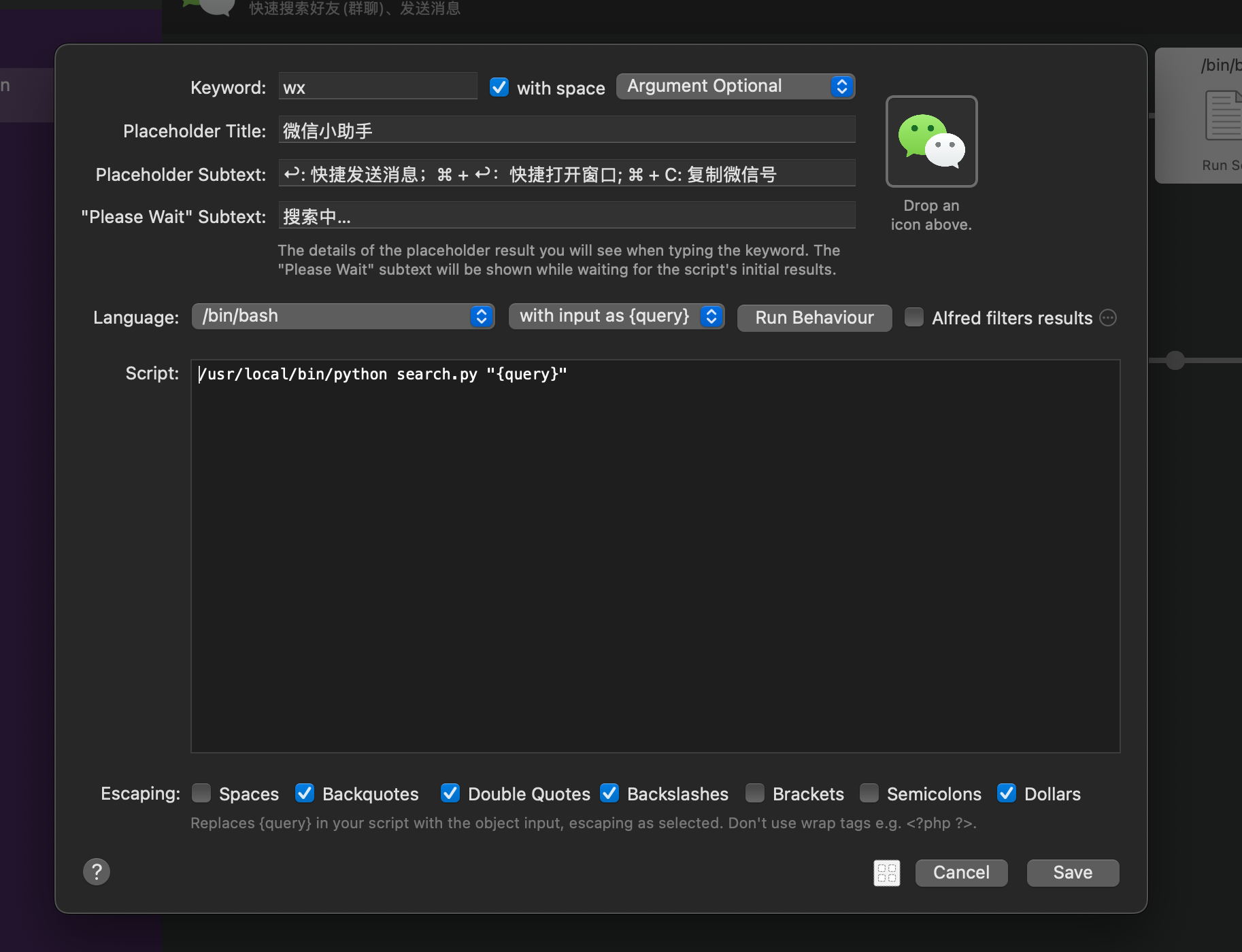The image size is (1242, 952).
Task: Enable Brackets escaping
Action: pos(754,794)
